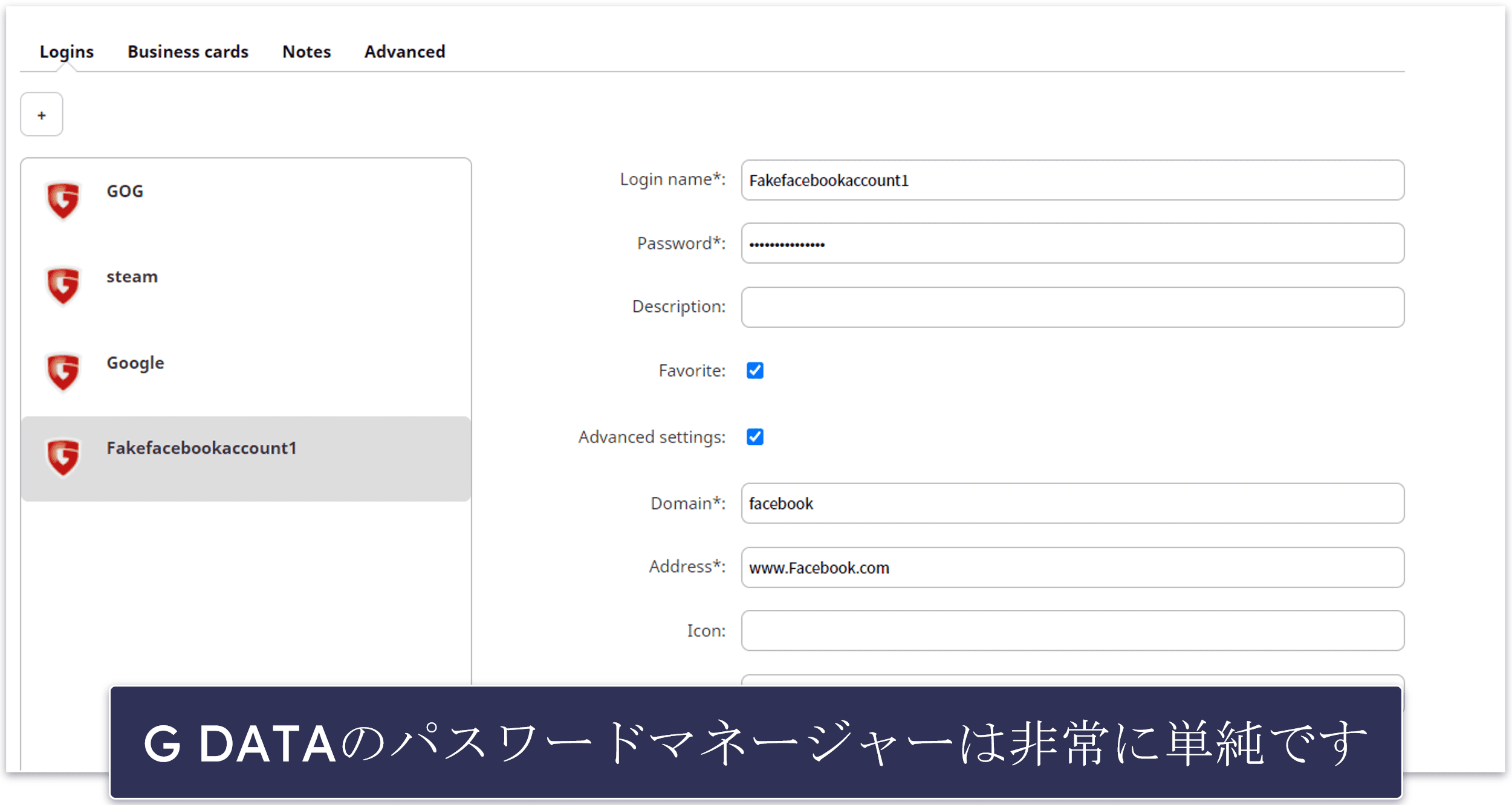This screenshot has height=805, width=1512.
Task: Click the plus button to add a login
Action: coord(42,114)
